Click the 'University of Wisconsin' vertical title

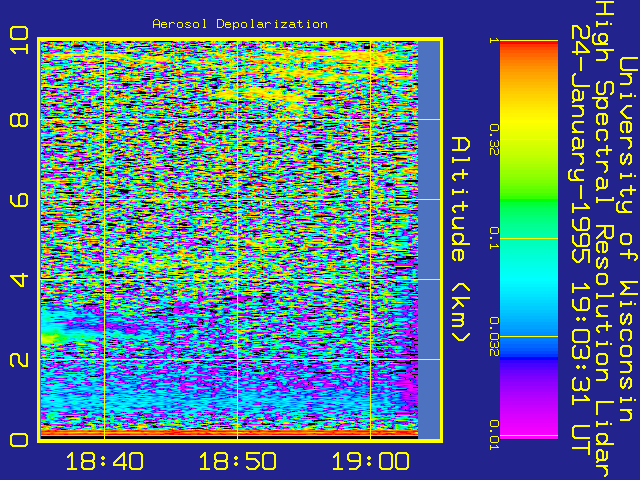point(628,239)
